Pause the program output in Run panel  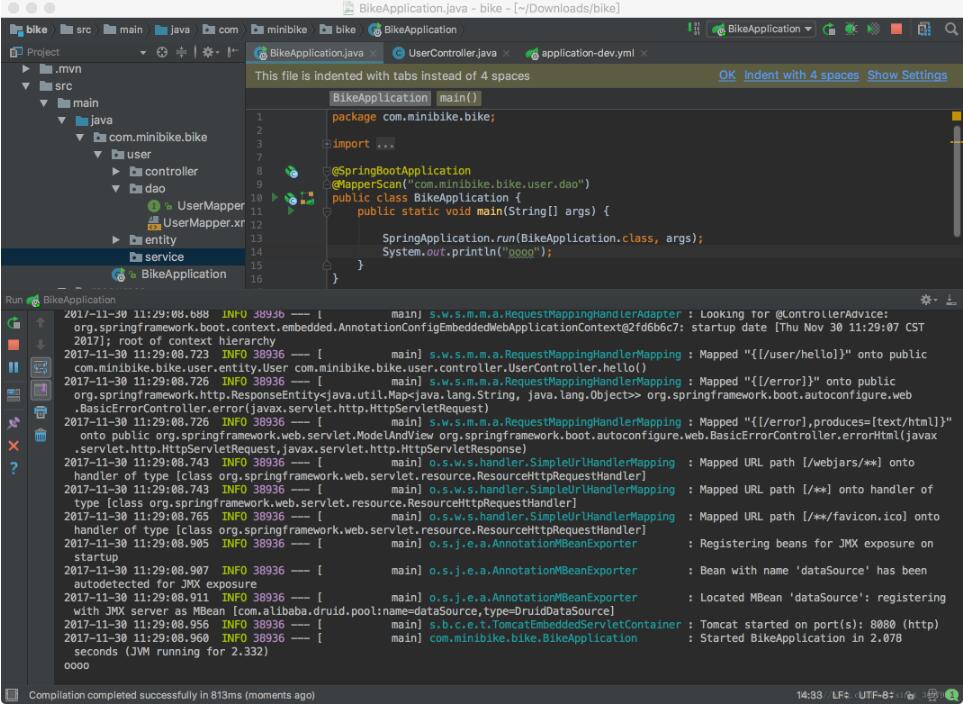(15, 367)
